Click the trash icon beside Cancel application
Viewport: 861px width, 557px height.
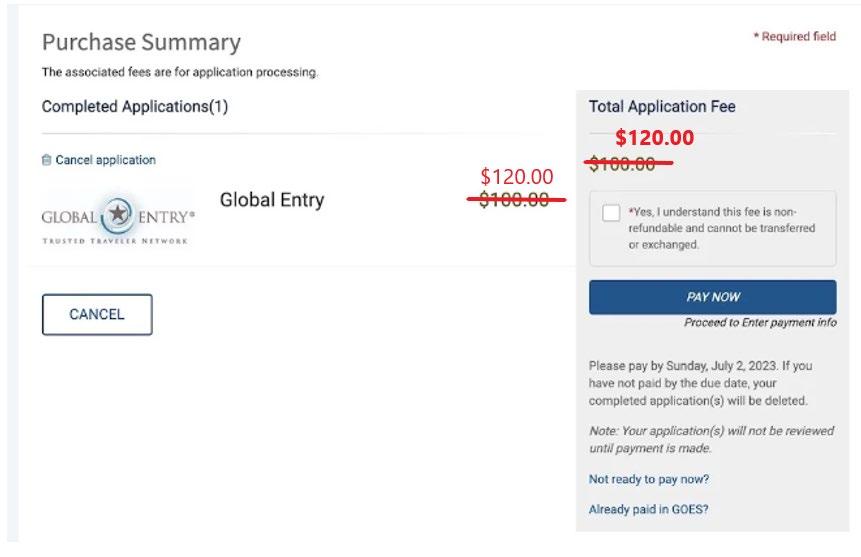click(46, 160)
